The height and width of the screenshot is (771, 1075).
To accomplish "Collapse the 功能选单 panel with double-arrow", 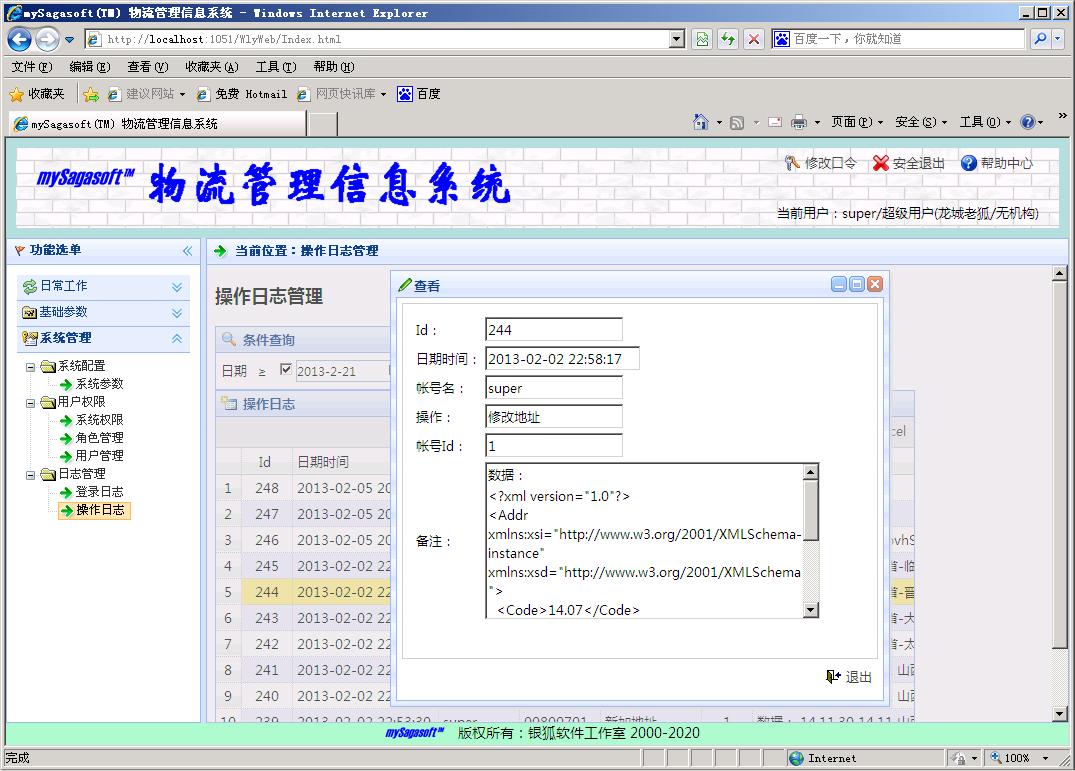I will (187, 251).
